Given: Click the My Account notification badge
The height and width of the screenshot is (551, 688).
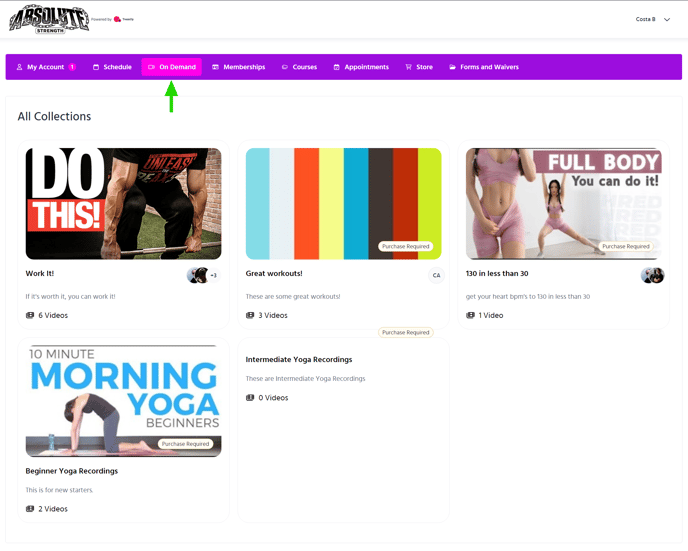Looking at the screenshot, I should (x=72, y=67).
